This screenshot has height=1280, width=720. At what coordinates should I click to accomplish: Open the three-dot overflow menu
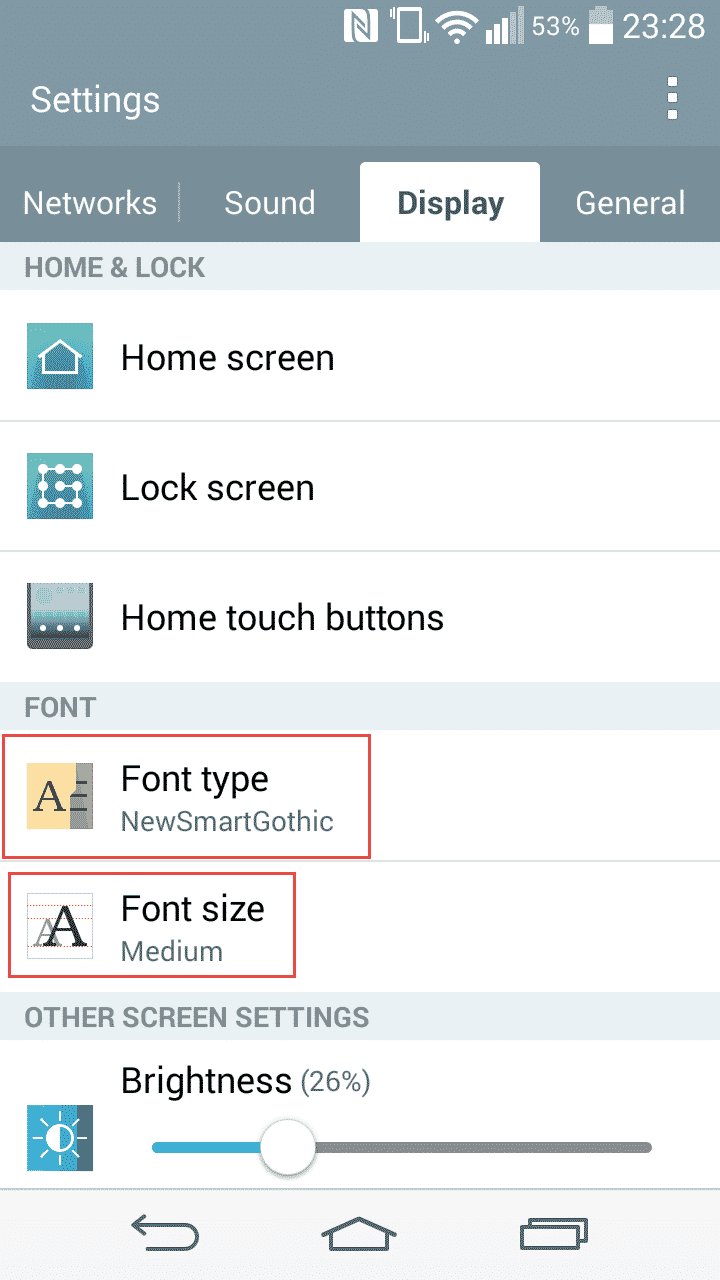coord(672,99)
